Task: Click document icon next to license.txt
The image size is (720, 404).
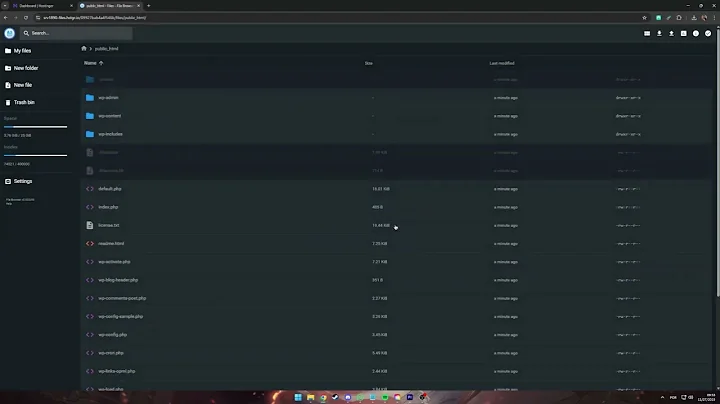Action: tap(90, 225)
